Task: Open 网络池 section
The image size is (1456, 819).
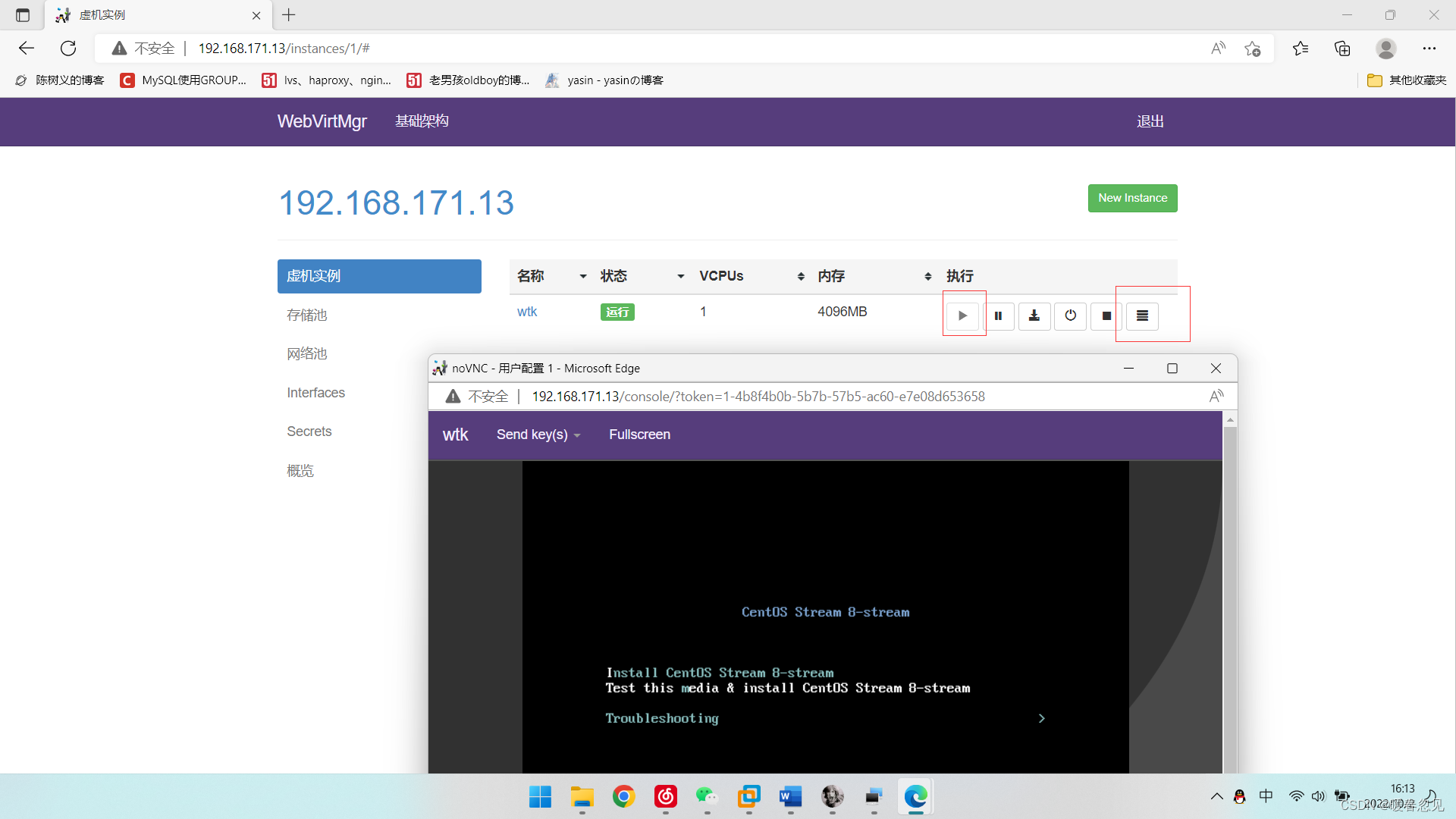Action: [x=307, y=353]
